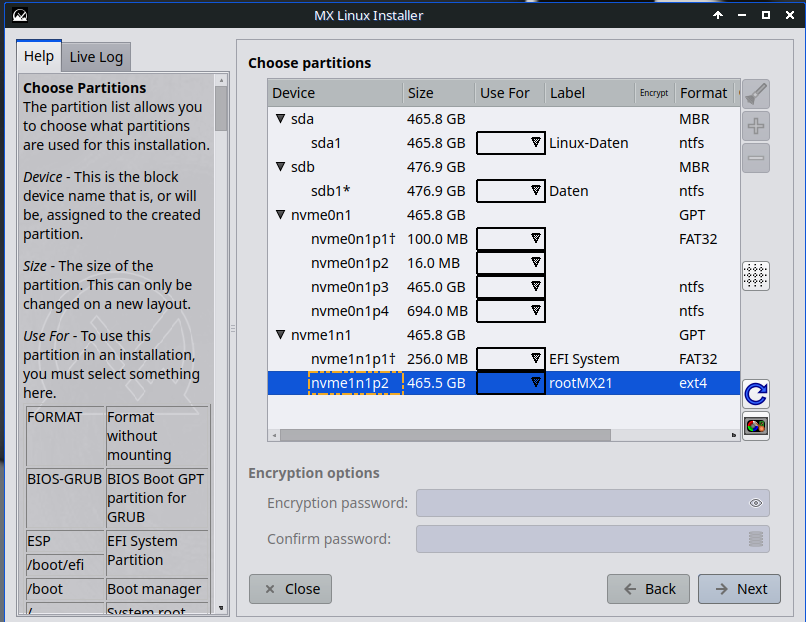Screen dimensions: 806x622
Task: Click the partition table horizontal scrollbar
Action: 445,435
